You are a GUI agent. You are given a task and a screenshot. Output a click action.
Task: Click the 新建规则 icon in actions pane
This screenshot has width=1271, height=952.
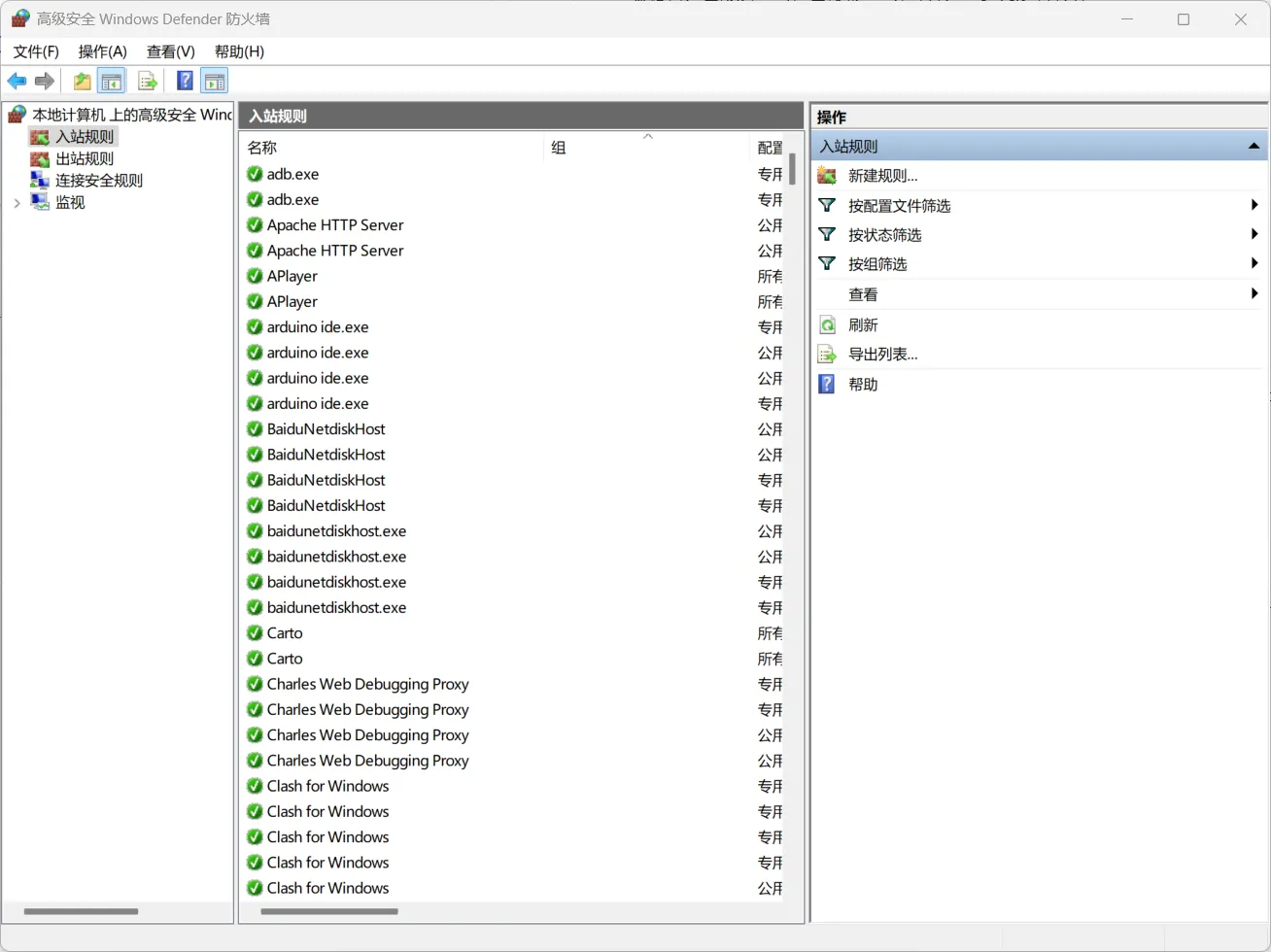click(x=827, y=176)
